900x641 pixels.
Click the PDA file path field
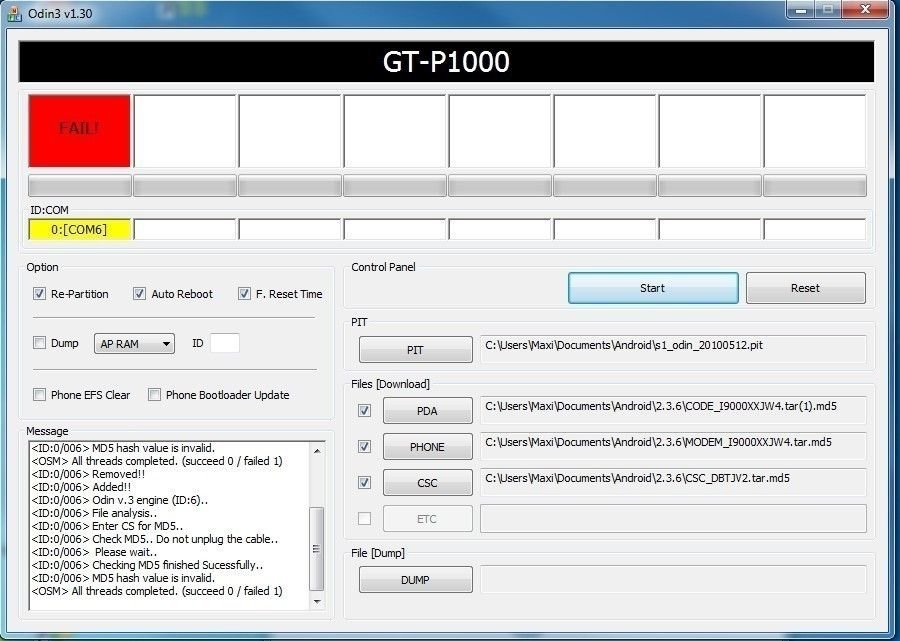click(673, 411)
